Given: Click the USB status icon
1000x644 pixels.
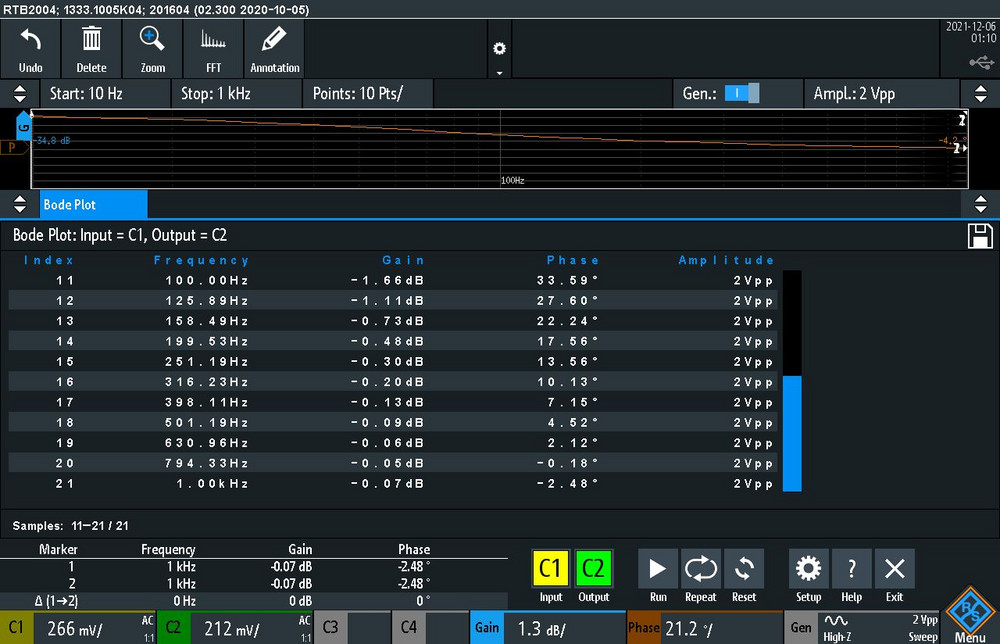Looking at the screenshot, I should tap(982, 62).
